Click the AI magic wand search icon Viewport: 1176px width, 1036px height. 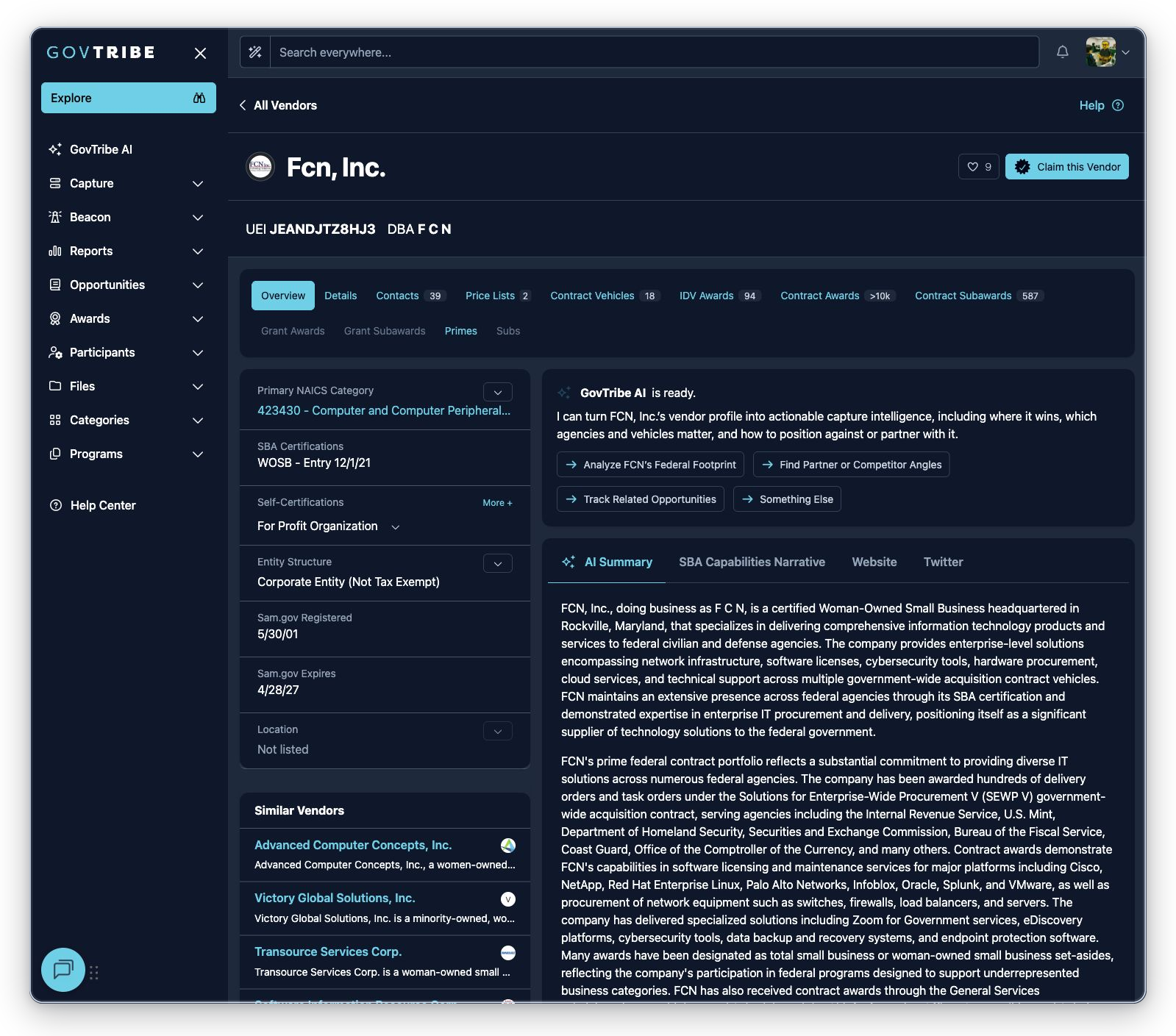(x=255, y=52)
